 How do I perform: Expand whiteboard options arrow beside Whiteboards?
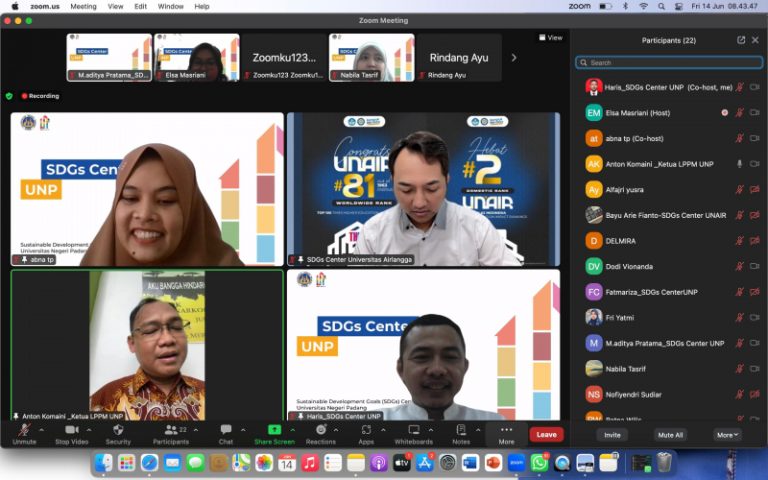tap(431, 430)
